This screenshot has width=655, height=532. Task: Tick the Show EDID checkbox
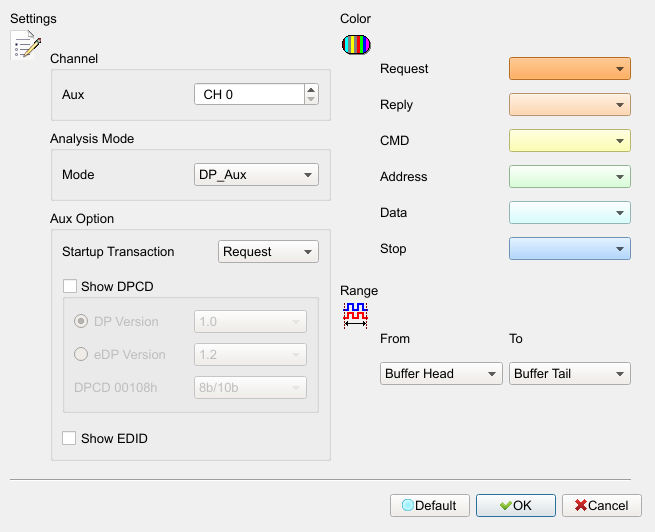click(x=69, y=438)
